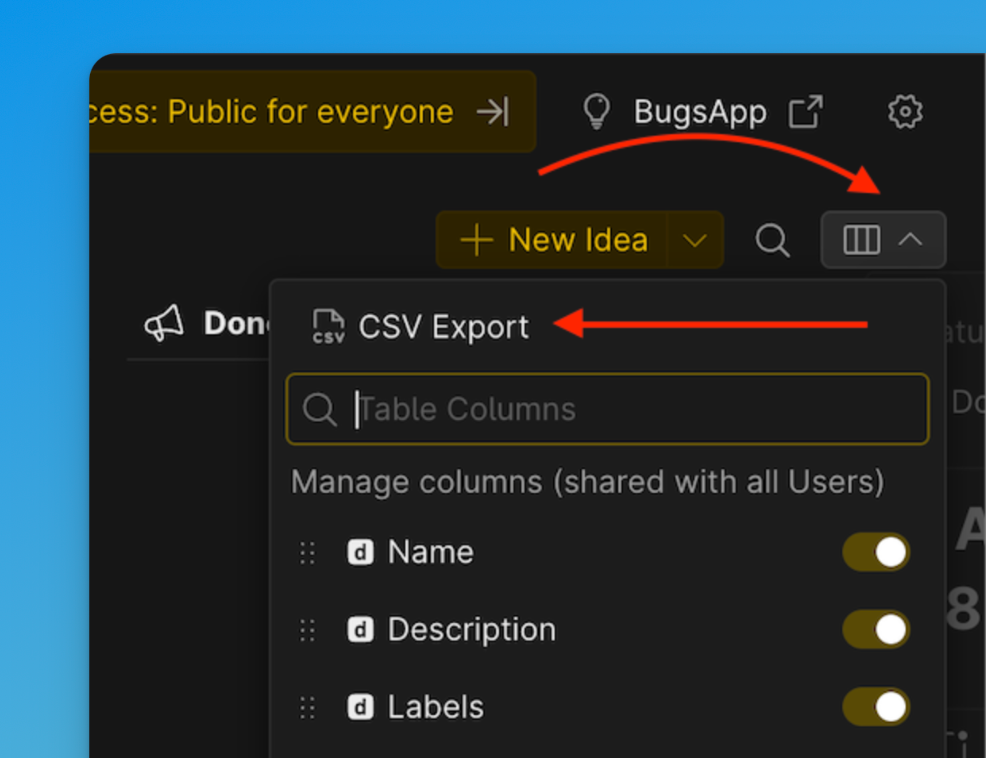
Task: Open BugsApp via the external link icon
Action: [806, 111]
